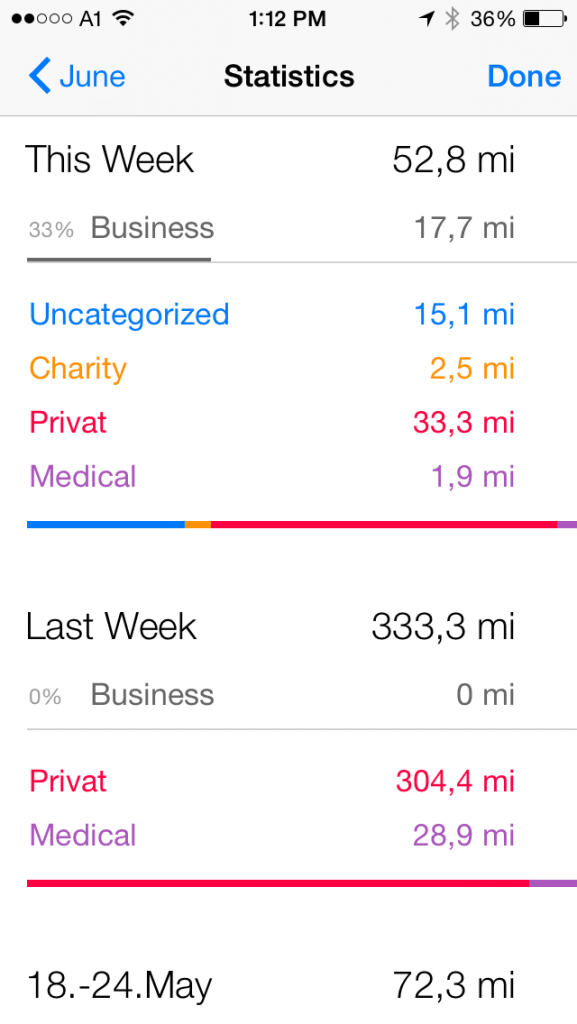Tap the Bluetooth icon in status bar
The width and height of the screenshot is (577, 1024).
click(452, 19)
